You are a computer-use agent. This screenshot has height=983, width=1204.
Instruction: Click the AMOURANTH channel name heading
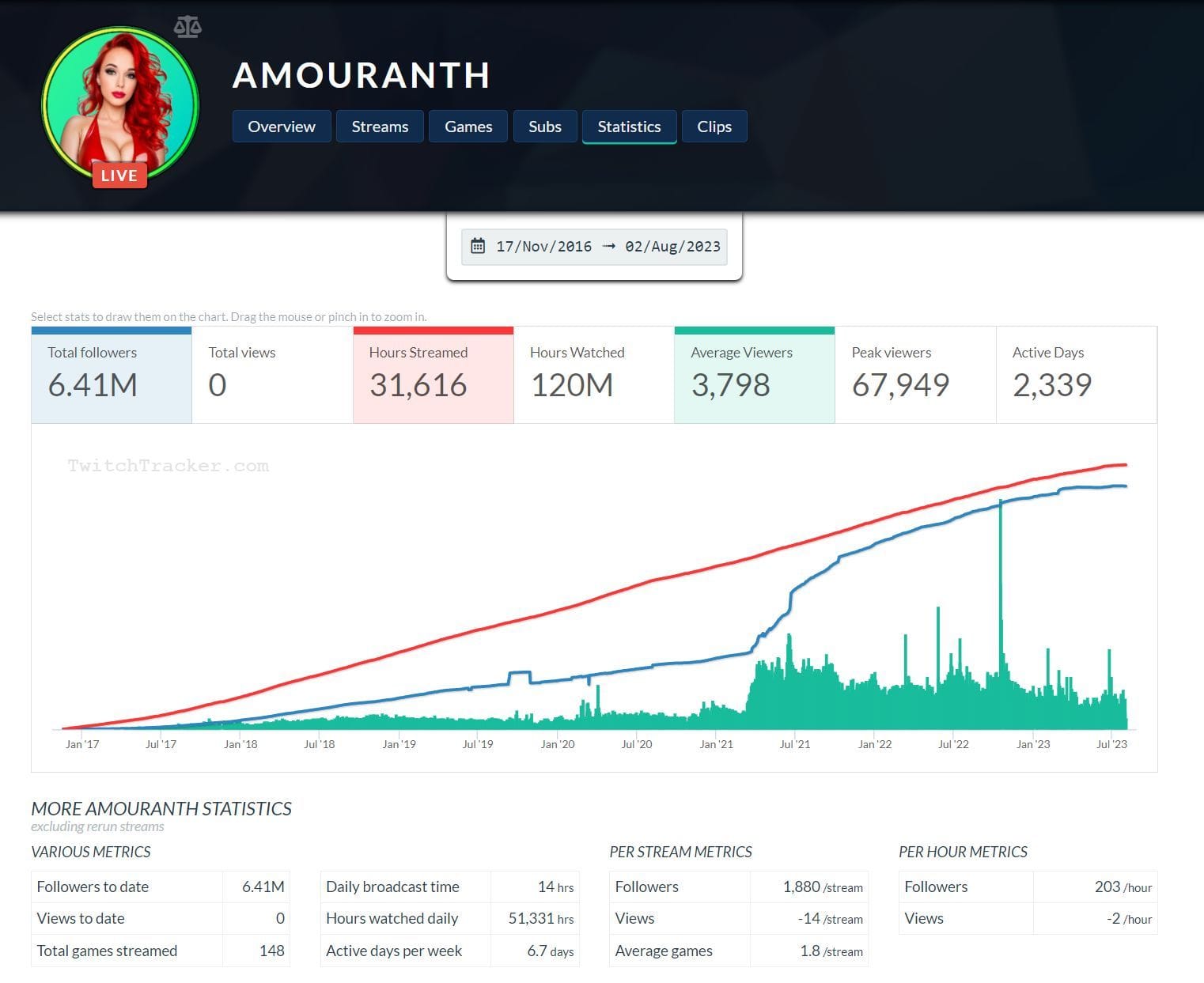(361, 75)
